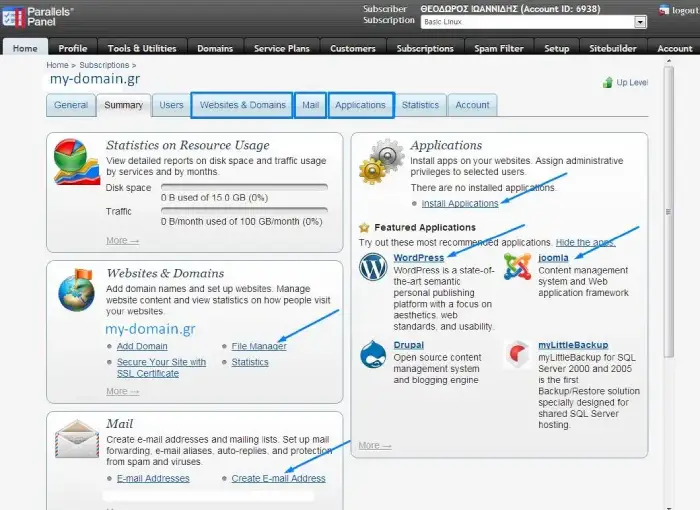Click the logout icon in the header

[664, 10]
